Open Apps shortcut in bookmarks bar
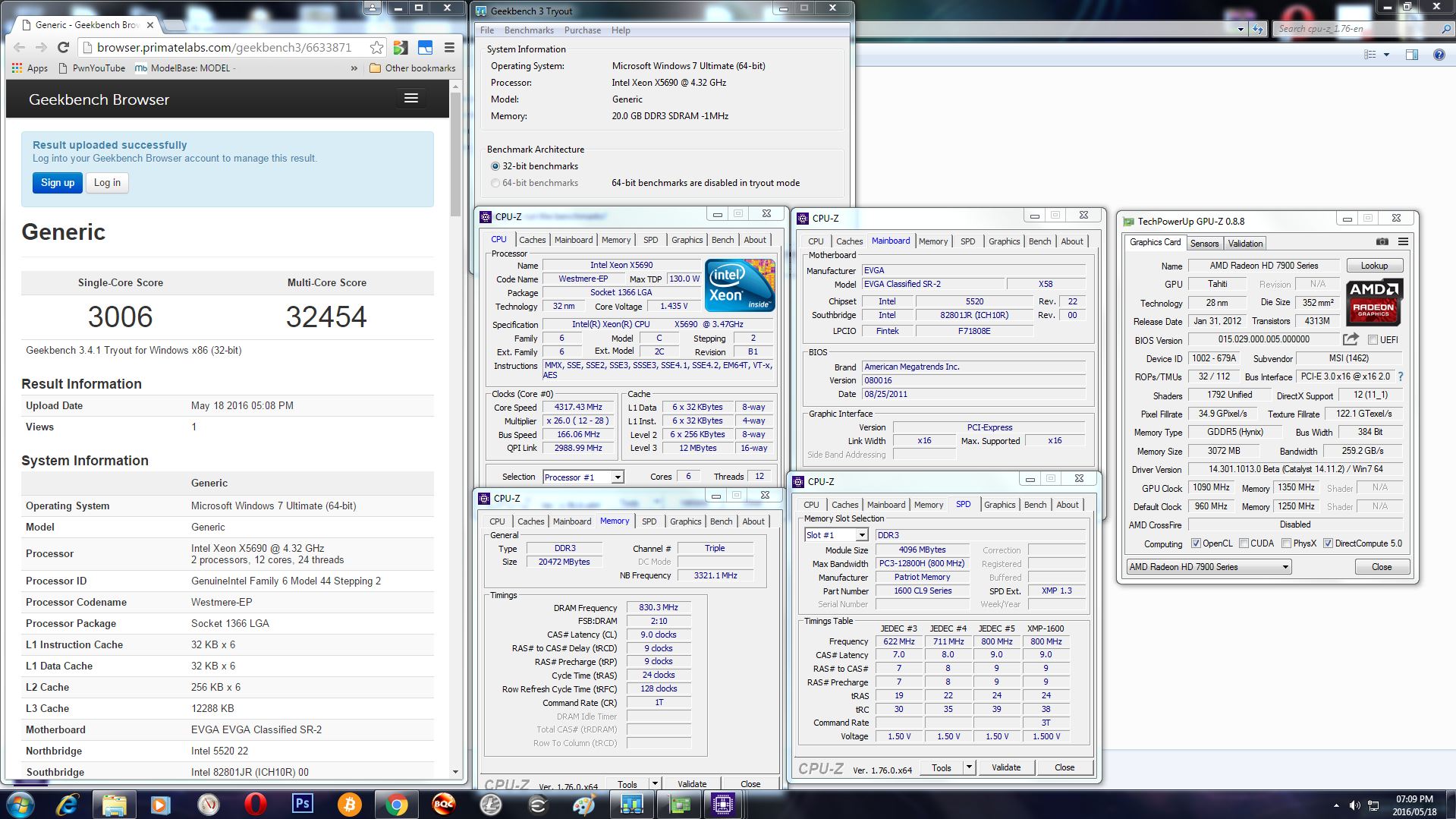1456x819 pixels. pyautogui.click(x=30, y=68)
